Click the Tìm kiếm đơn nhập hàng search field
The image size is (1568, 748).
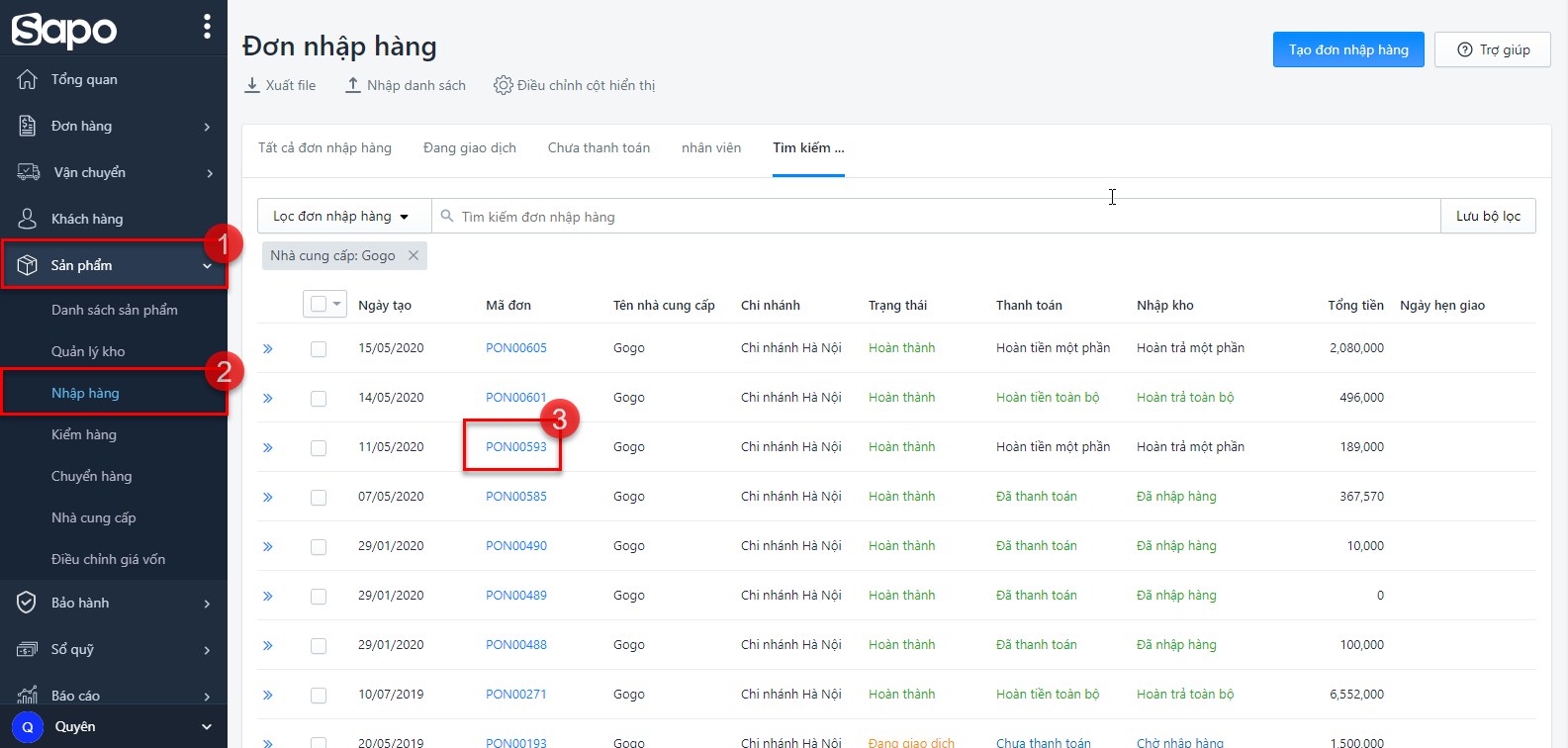coord(930,216)
